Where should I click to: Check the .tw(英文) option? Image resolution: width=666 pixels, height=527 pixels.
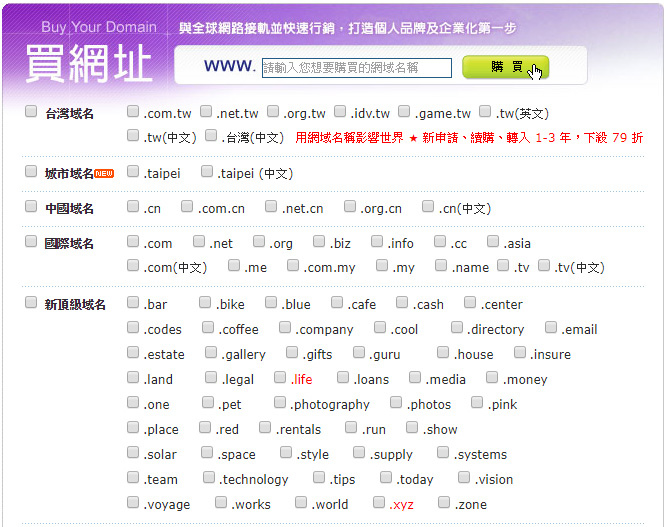coord(485,112)
